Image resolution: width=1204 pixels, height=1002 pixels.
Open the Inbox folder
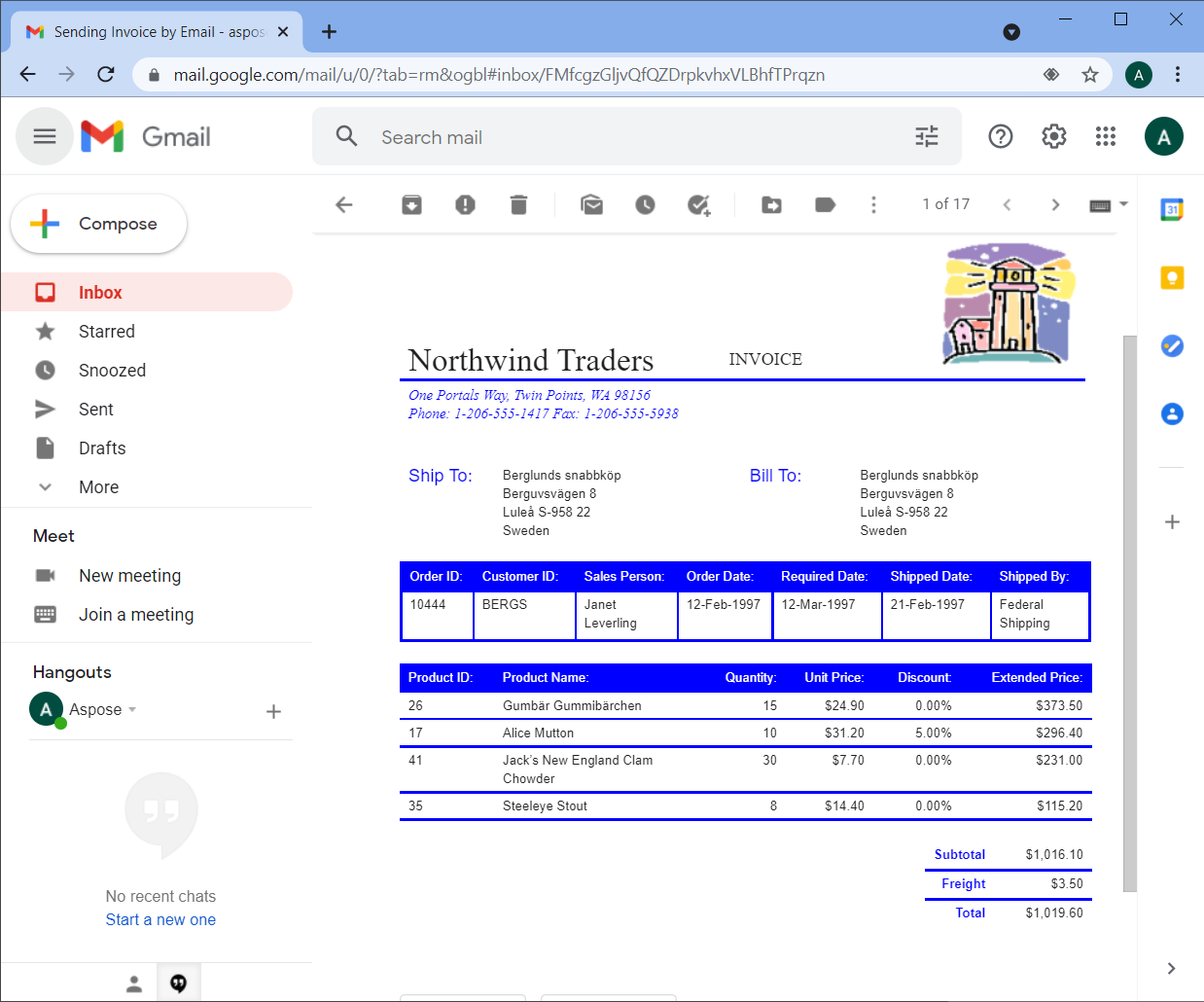click(146, 293)
